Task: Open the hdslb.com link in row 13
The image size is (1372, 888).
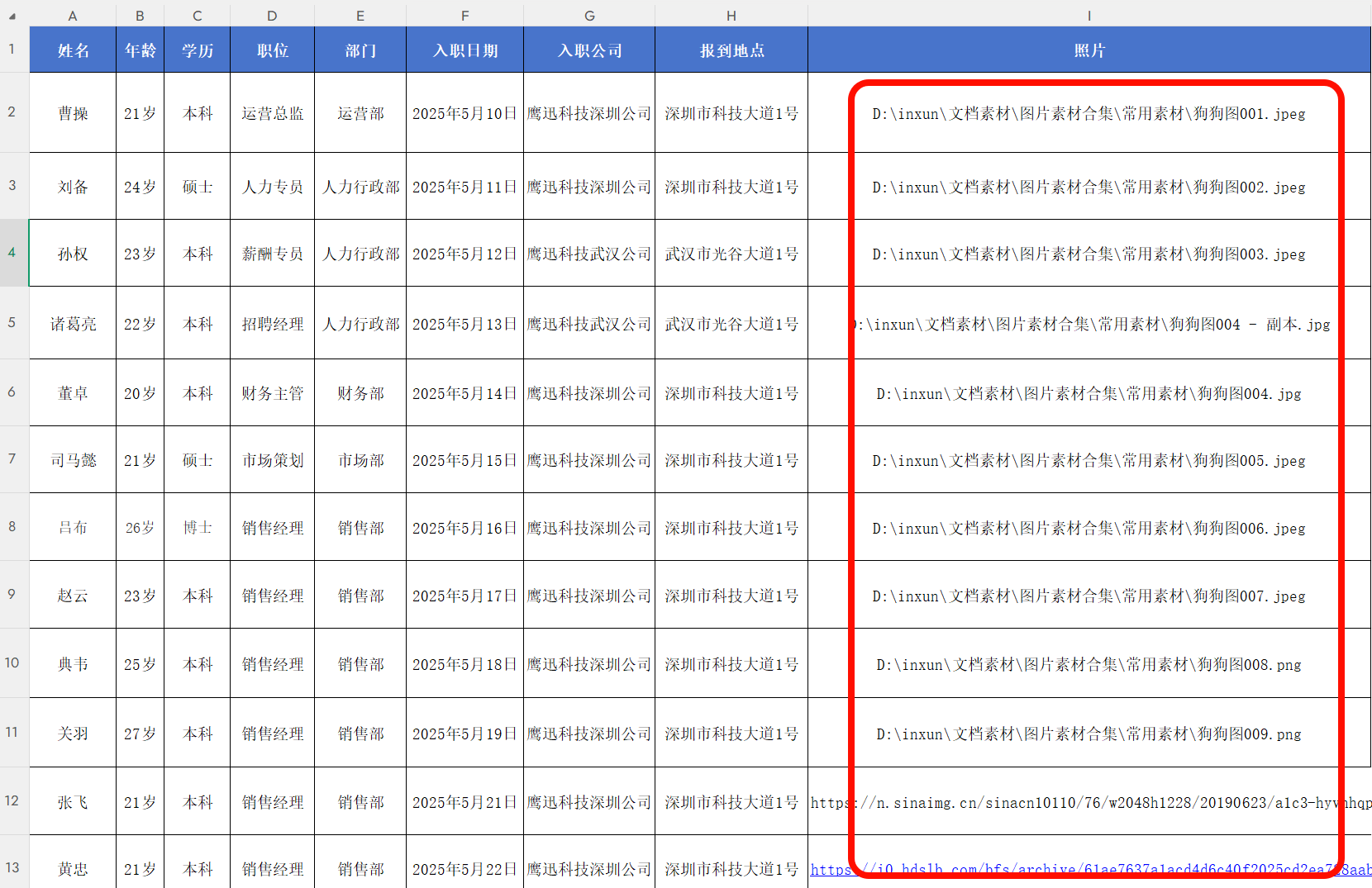Action: (1074, 869)
